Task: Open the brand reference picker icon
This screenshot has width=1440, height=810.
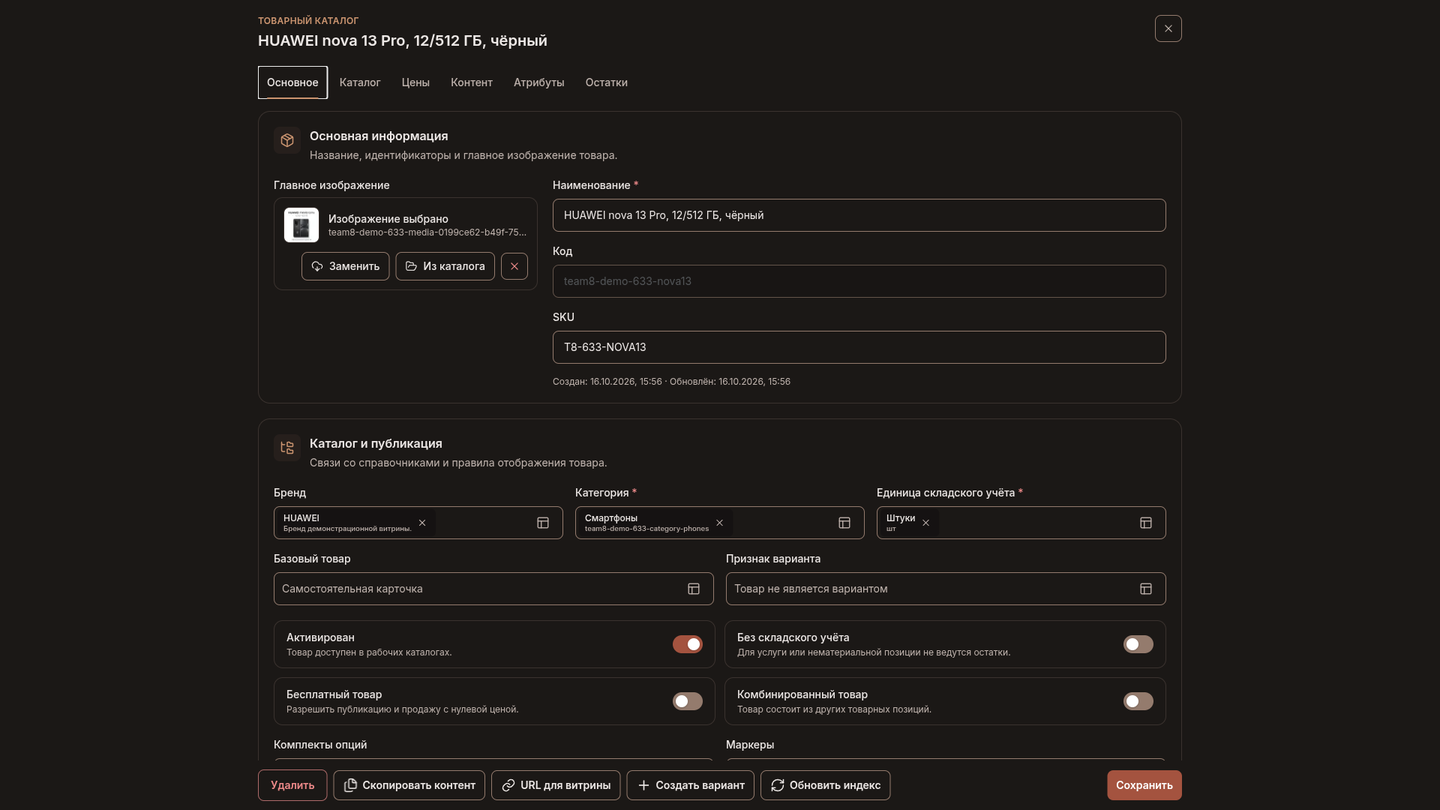Action: pyautogui.click(x=543, y=523)
